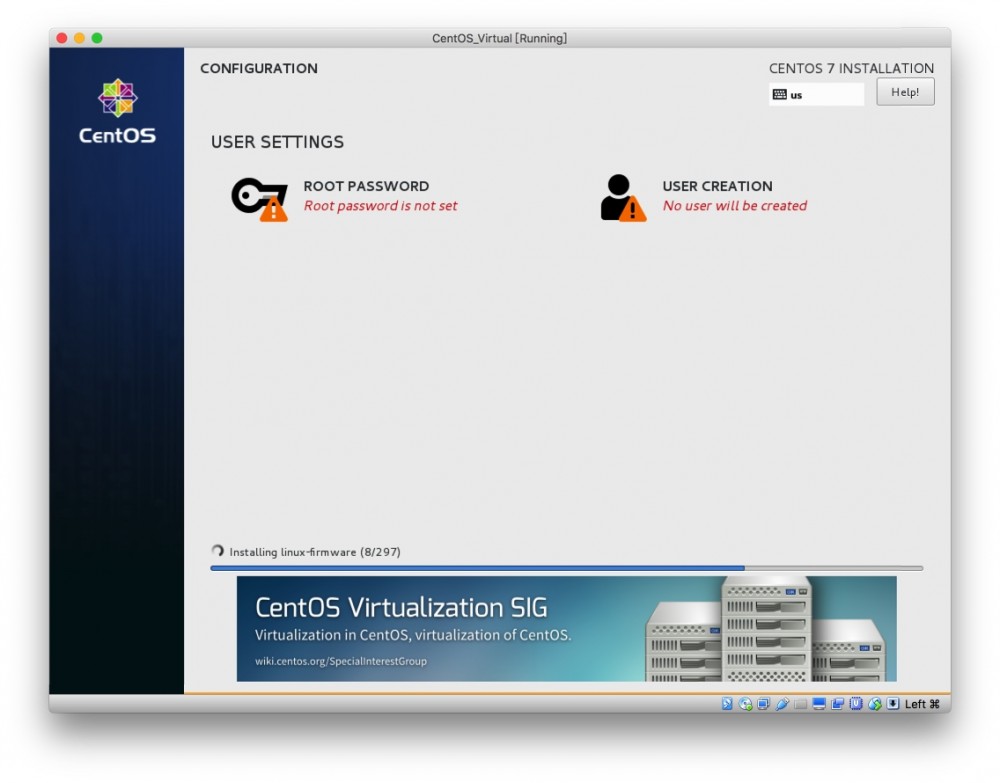
Task: Click the window title CentOS_Virtual [Running]
Action: pos(499,38)
